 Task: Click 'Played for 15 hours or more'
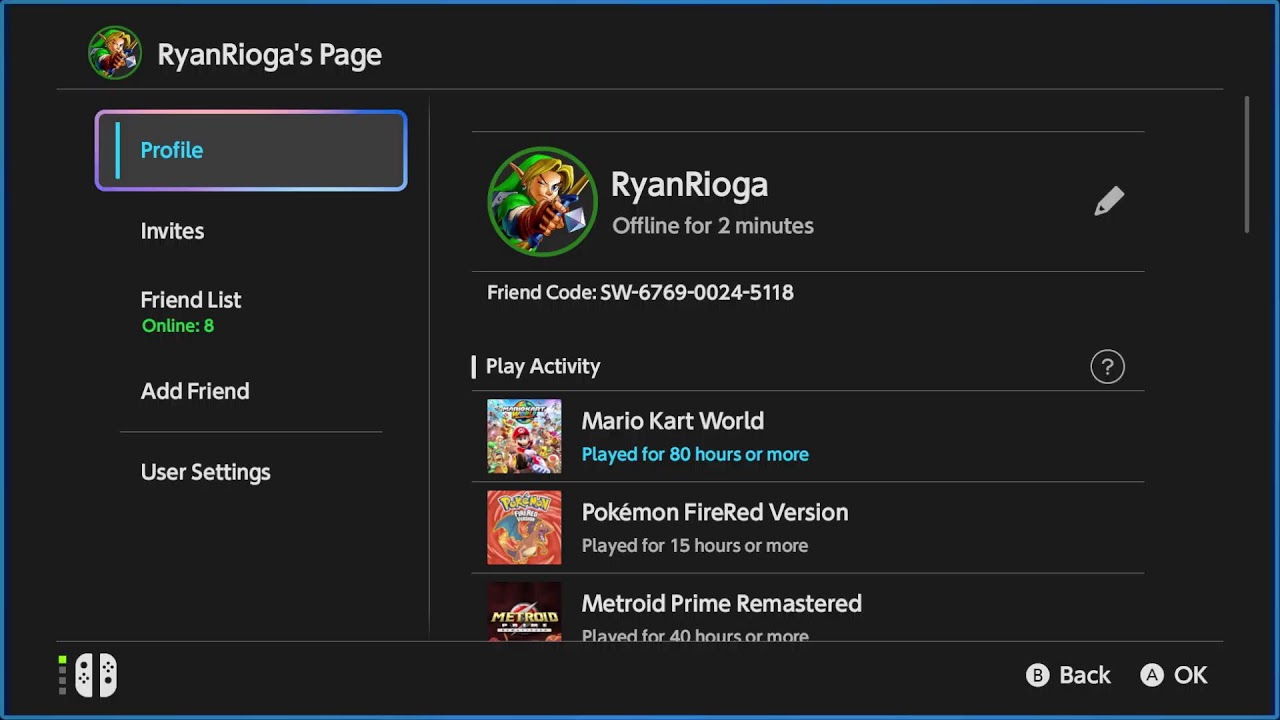[x=695, y=545]
